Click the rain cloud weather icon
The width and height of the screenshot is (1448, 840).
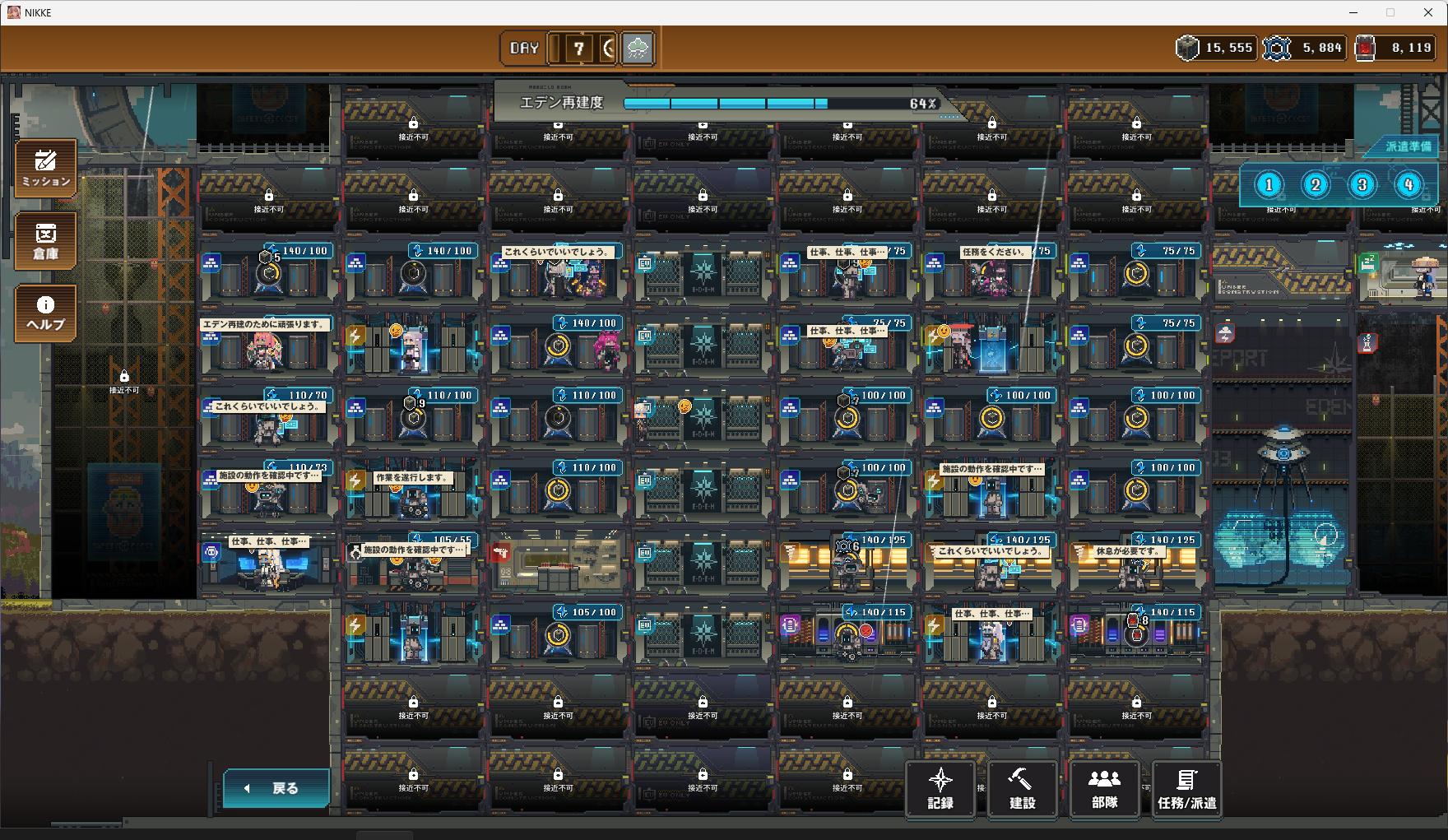[x=638, y=49]
